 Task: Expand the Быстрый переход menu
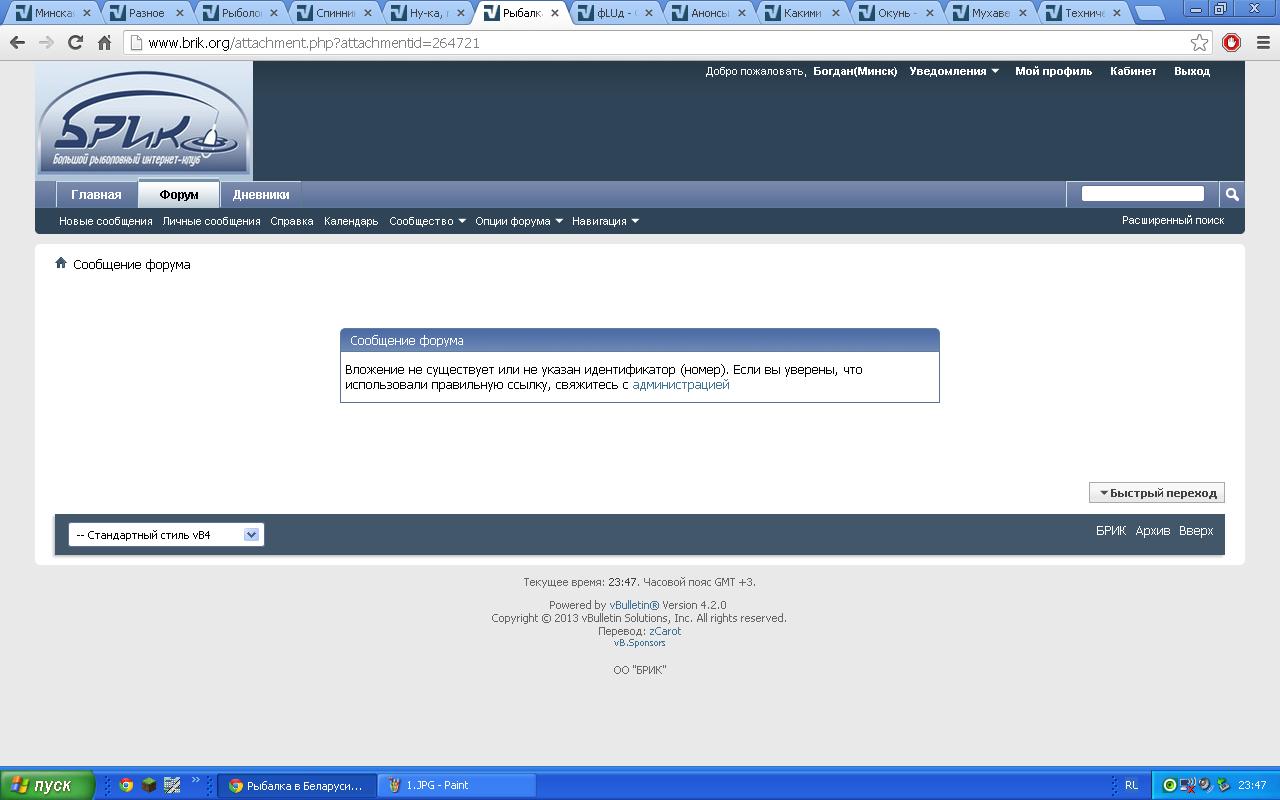click(x=1157, y=493)
